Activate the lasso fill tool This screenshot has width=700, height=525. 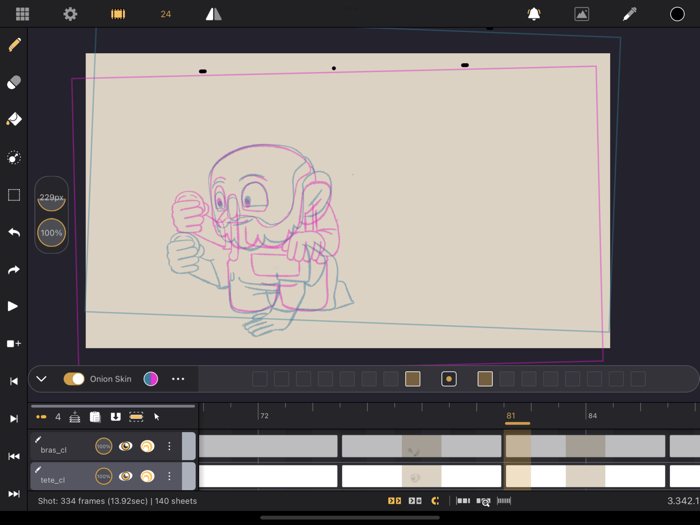14,158
